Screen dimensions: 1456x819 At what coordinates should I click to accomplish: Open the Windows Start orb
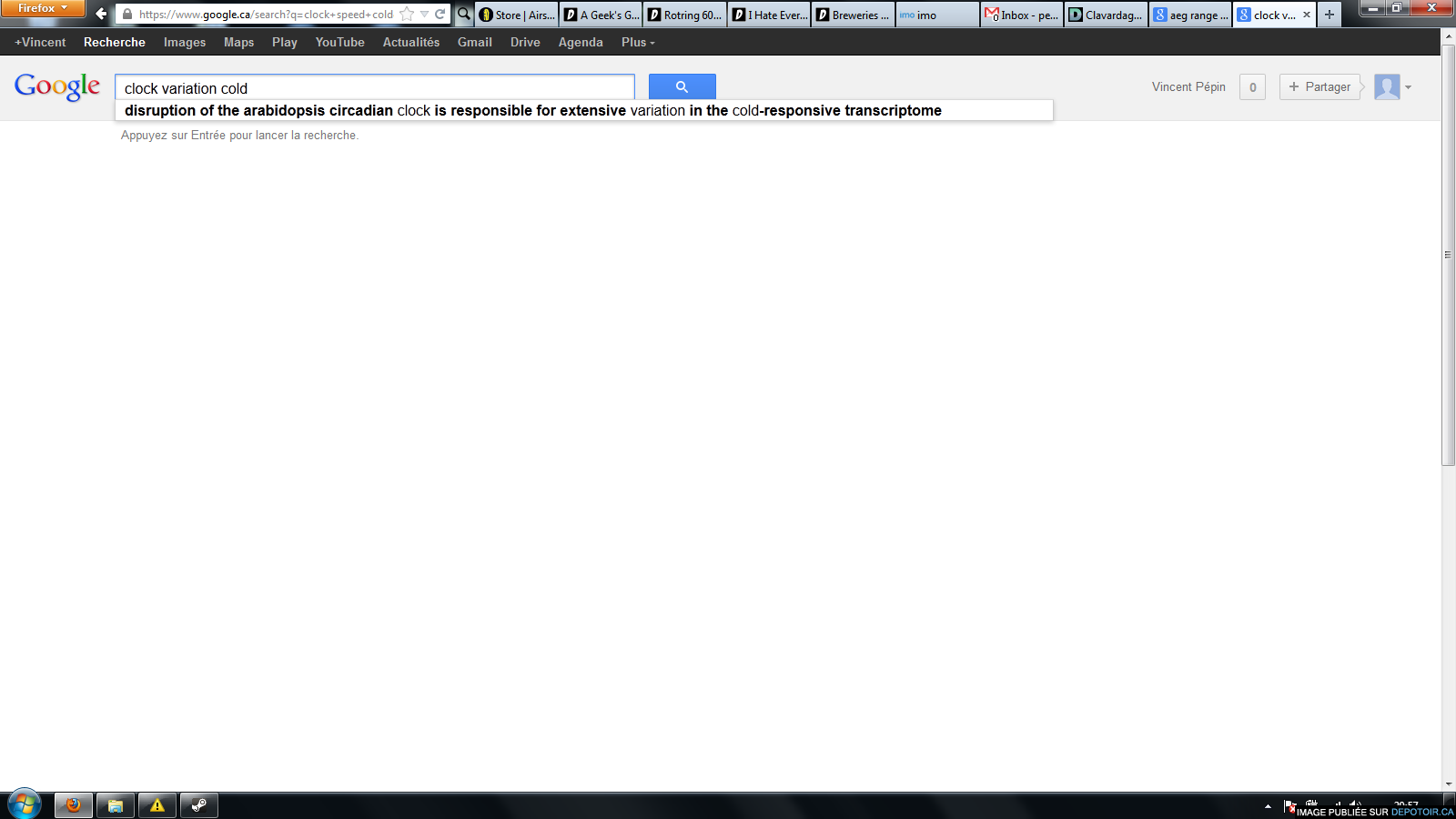tap(25, 804)
